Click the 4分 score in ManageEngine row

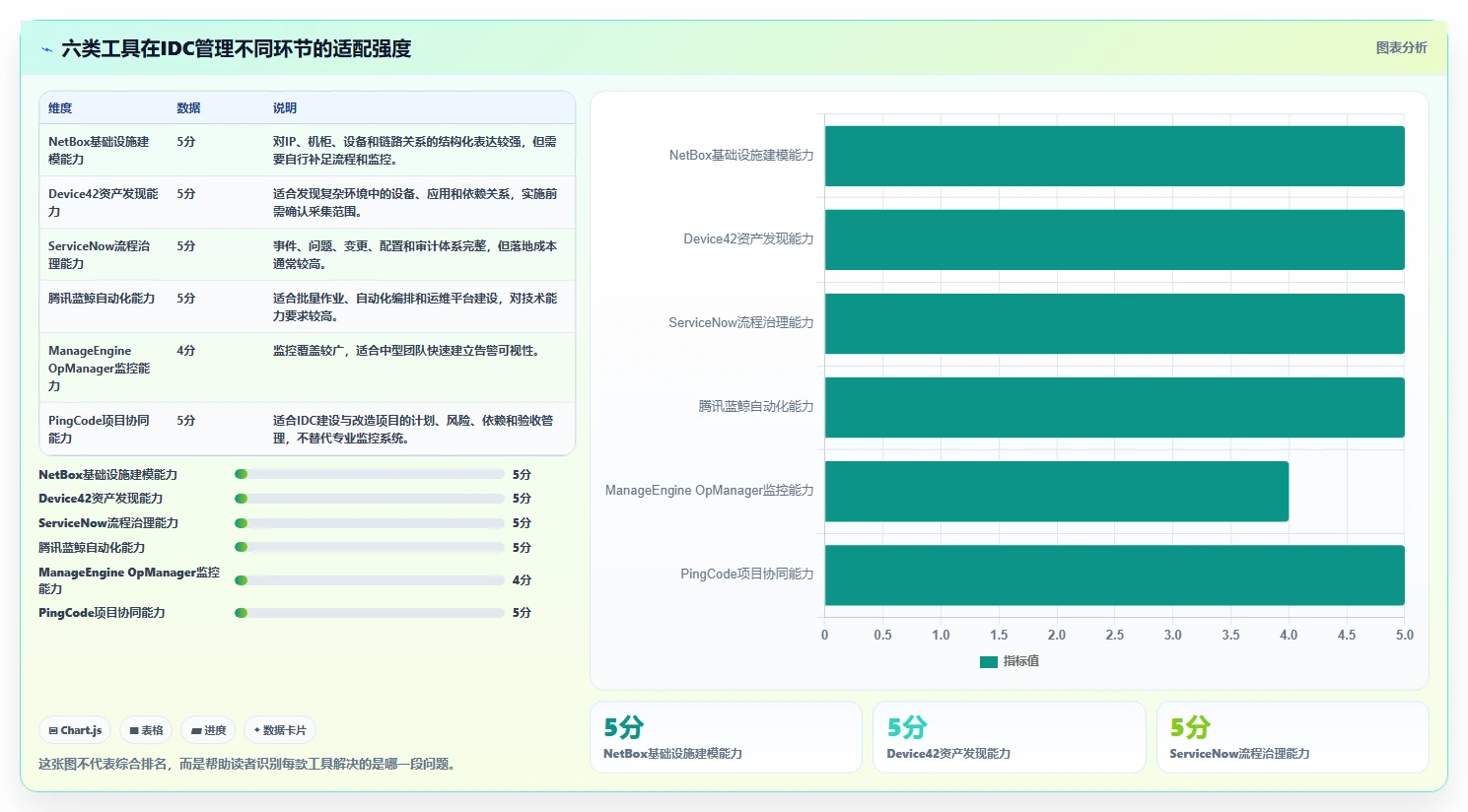186,351
